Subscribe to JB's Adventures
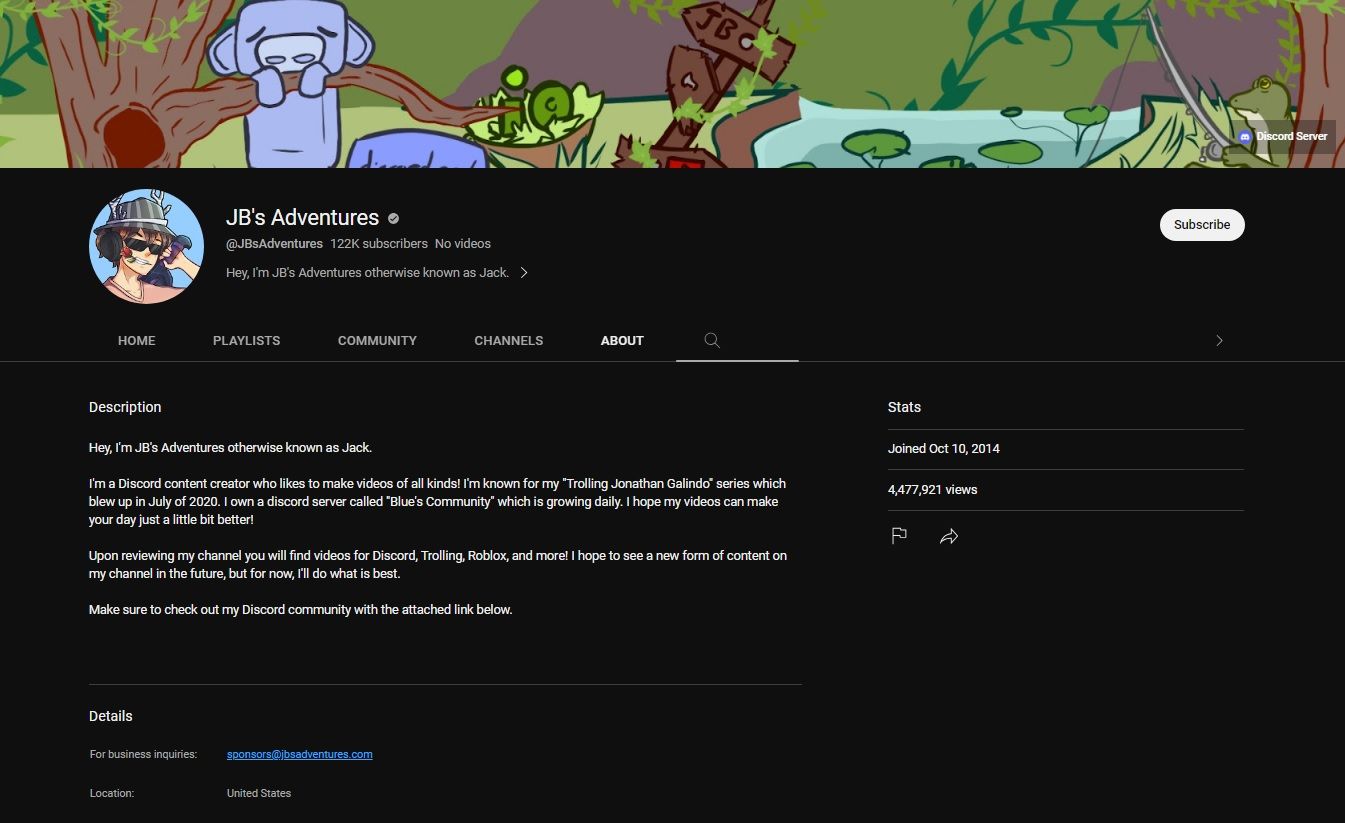1345x823 pixels. (x=1202, y=225)
